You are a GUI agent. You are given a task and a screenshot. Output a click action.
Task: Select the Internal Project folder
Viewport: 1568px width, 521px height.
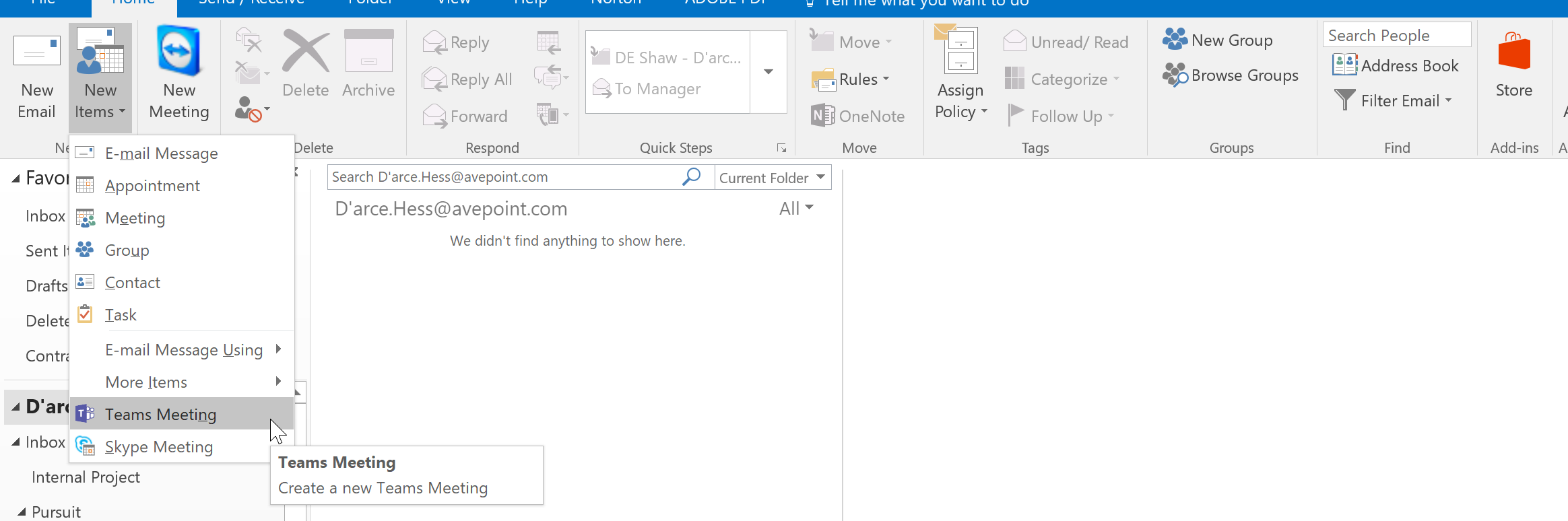[86, 477]
